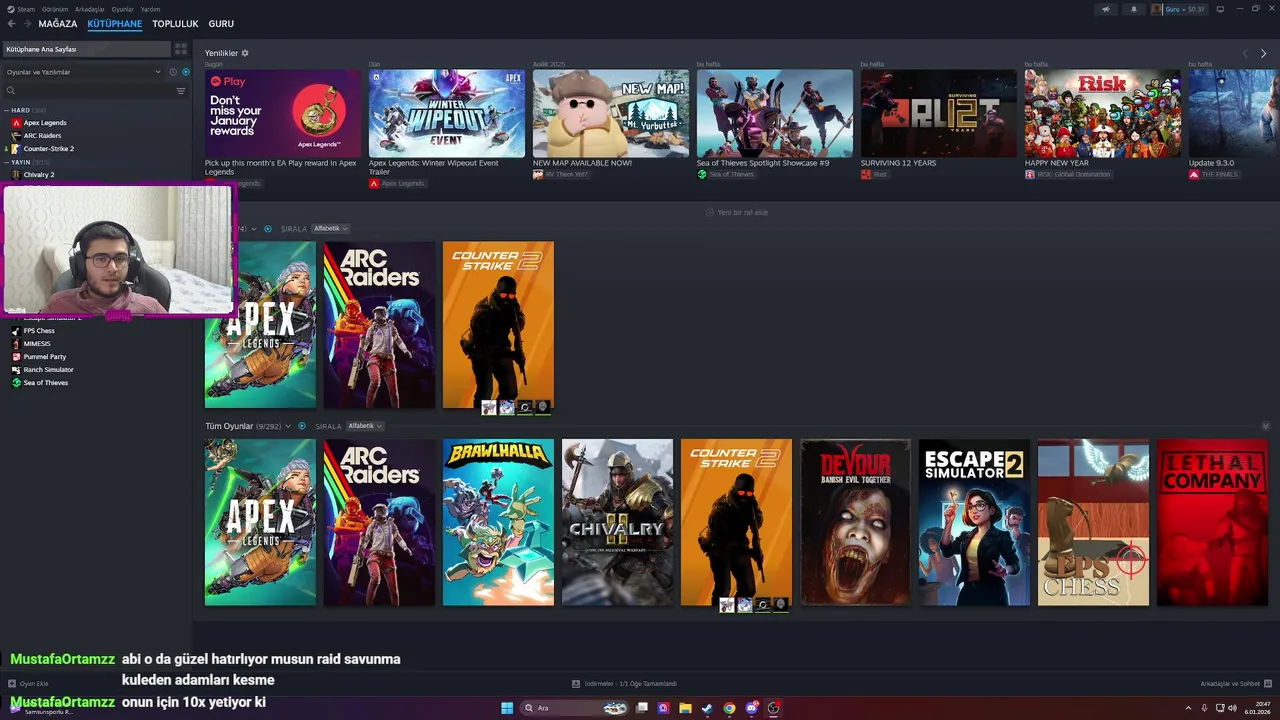
Task: Switch to collections grid view icon
Action: 181,49
